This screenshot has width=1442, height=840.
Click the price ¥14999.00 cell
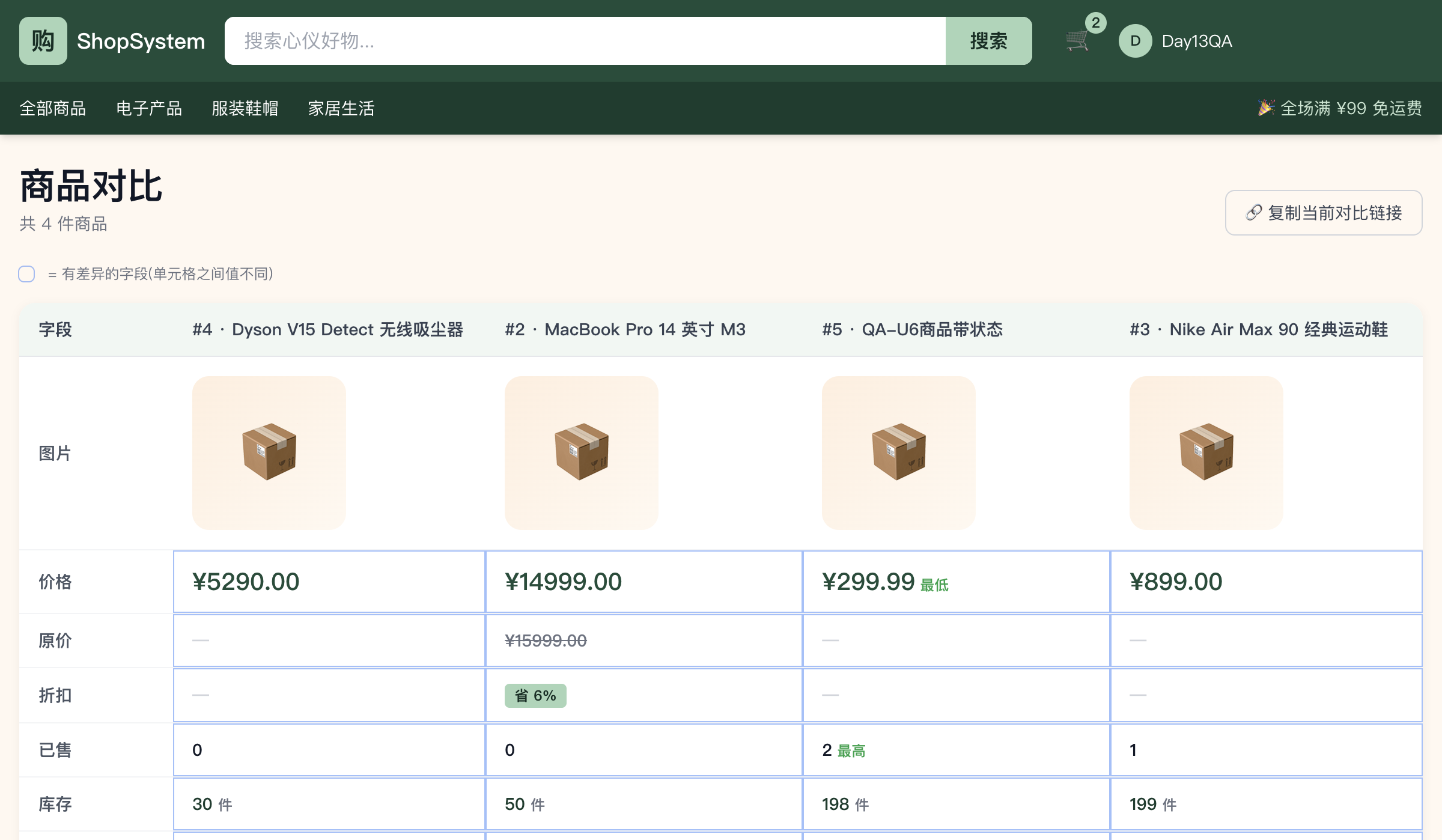point(644,582)
